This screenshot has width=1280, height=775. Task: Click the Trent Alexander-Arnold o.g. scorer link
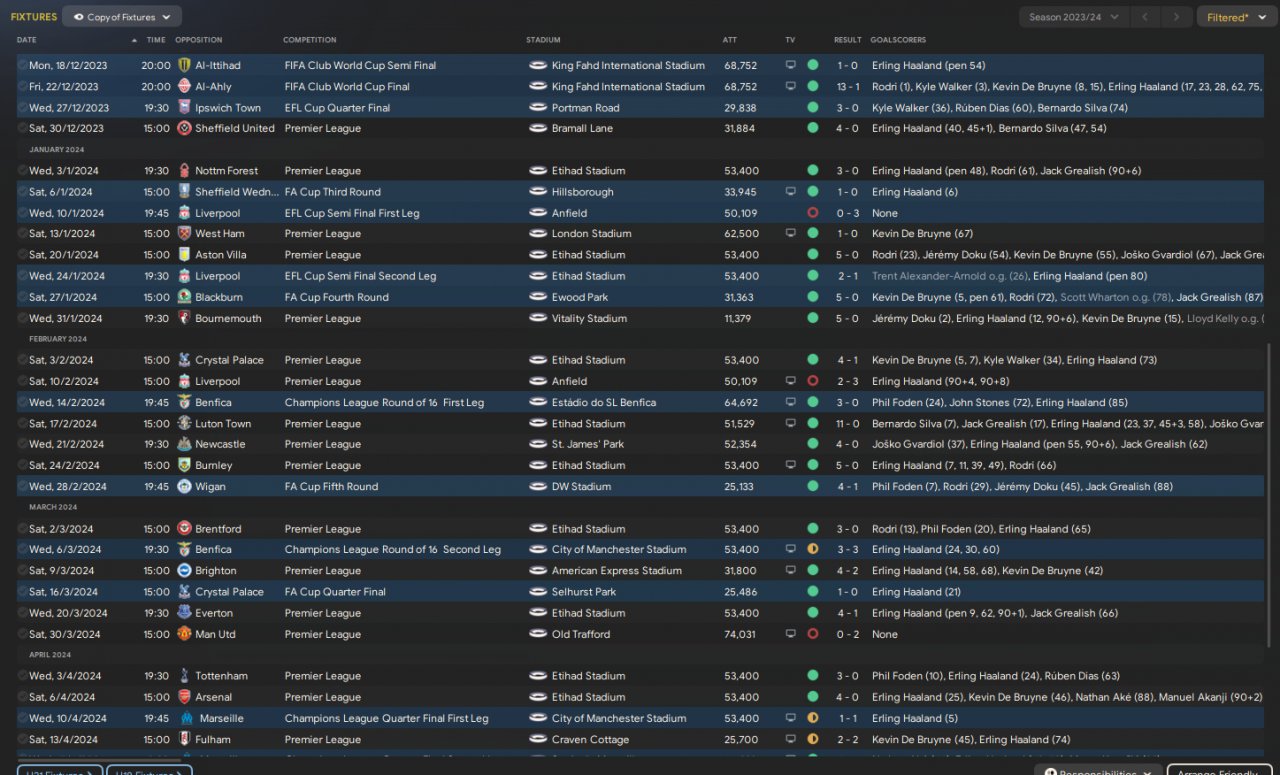tap(950, 276)
